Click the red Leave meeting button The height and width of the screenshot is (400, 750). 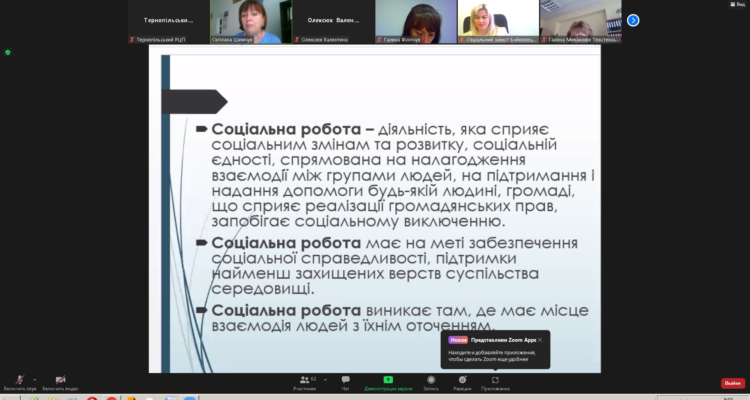pyautogui.click(x=733, y=383)
